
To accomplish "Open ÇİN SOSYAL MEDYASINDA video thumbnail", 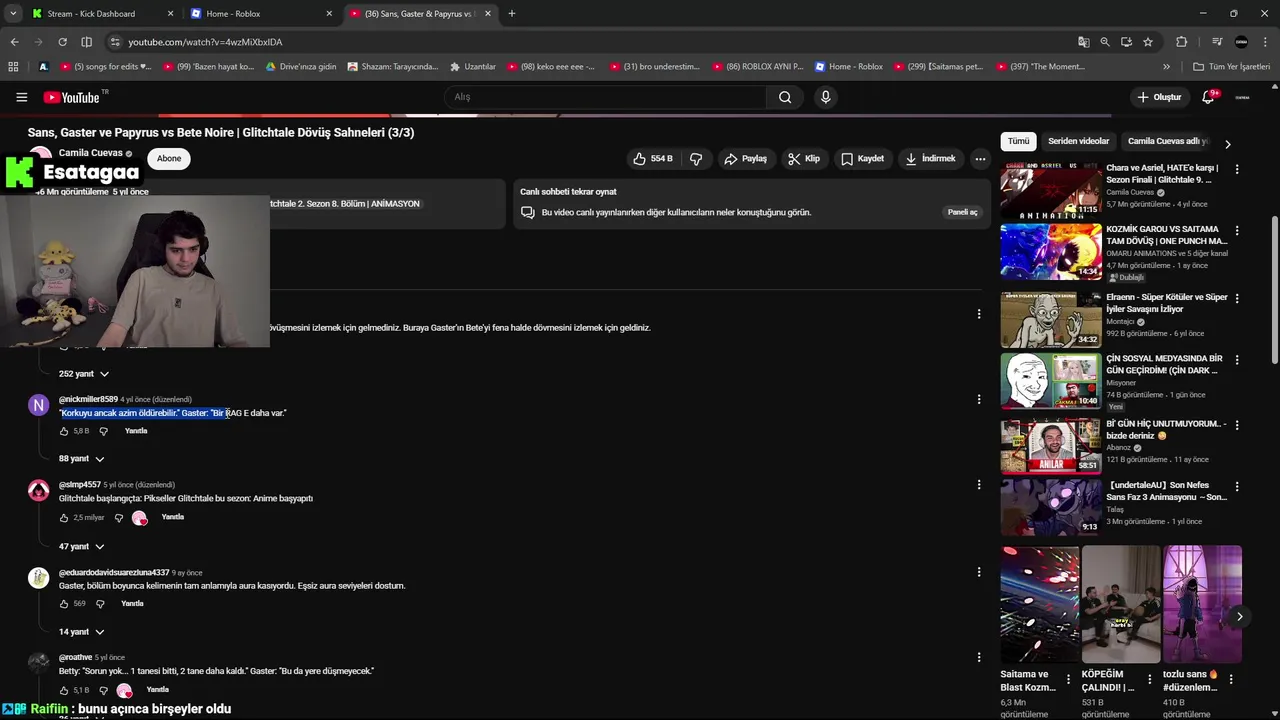I will (1051, 381).
